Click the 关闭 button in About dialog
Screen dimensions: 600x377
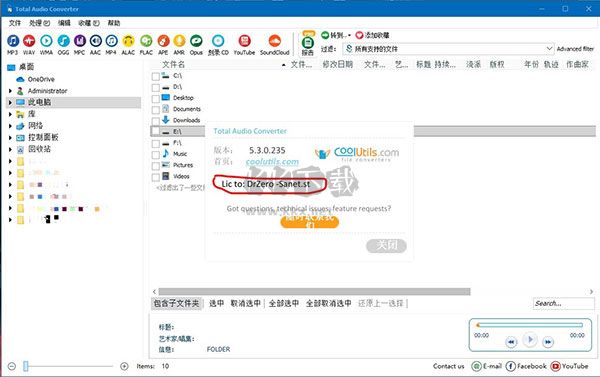[x=386, y=245]
